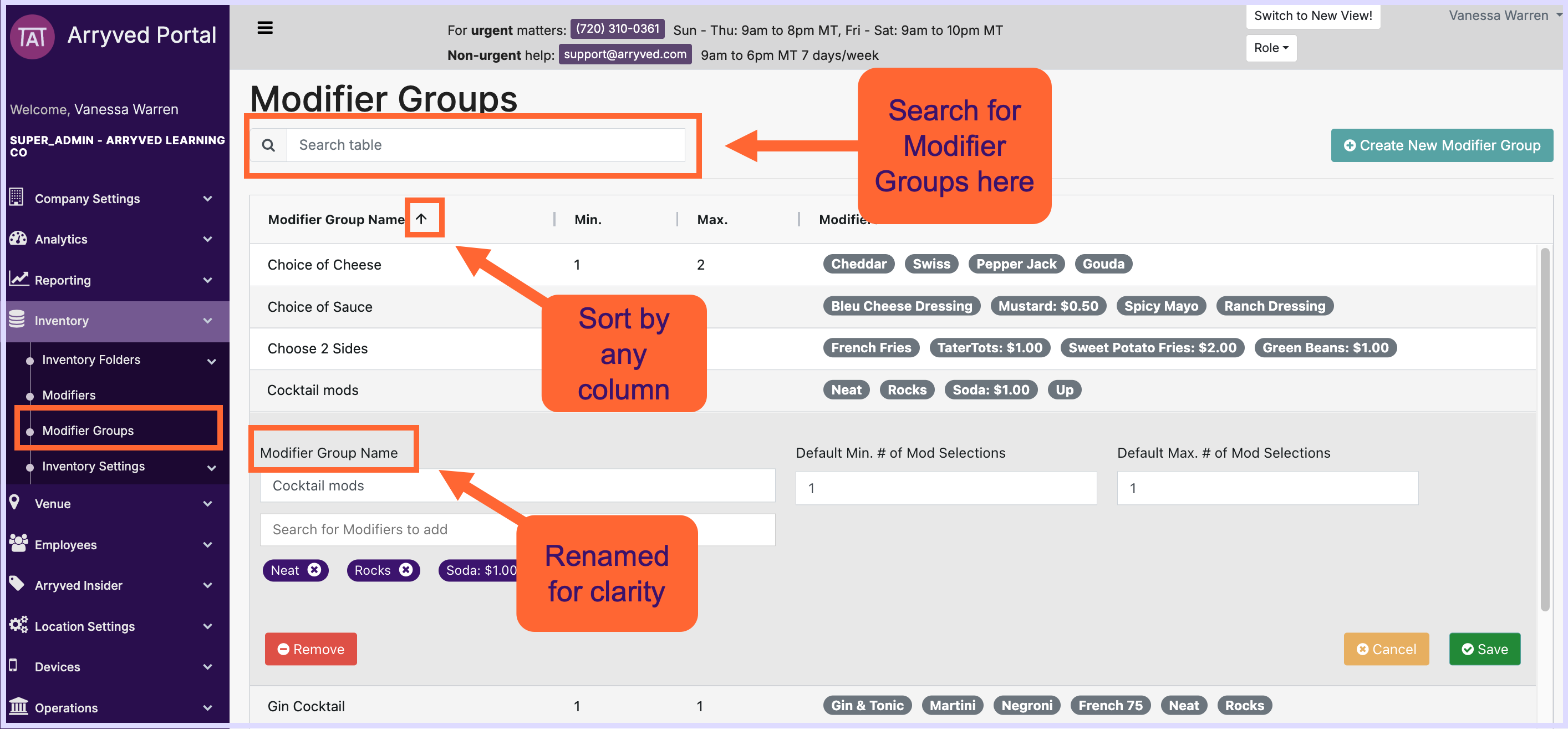Screen dimensions: 1568x729
Task: Click the Location Settings gears icon
Action: coord(18,625)
